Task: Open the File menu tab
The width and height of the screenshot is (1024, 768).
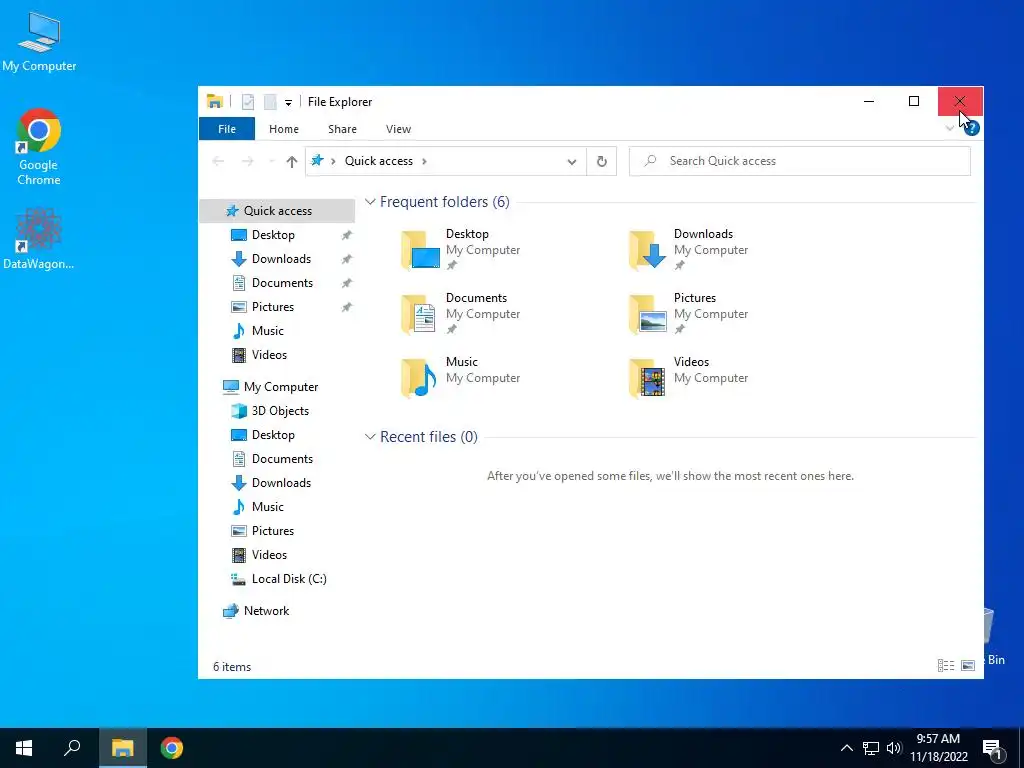Action: tap(227, 129)
